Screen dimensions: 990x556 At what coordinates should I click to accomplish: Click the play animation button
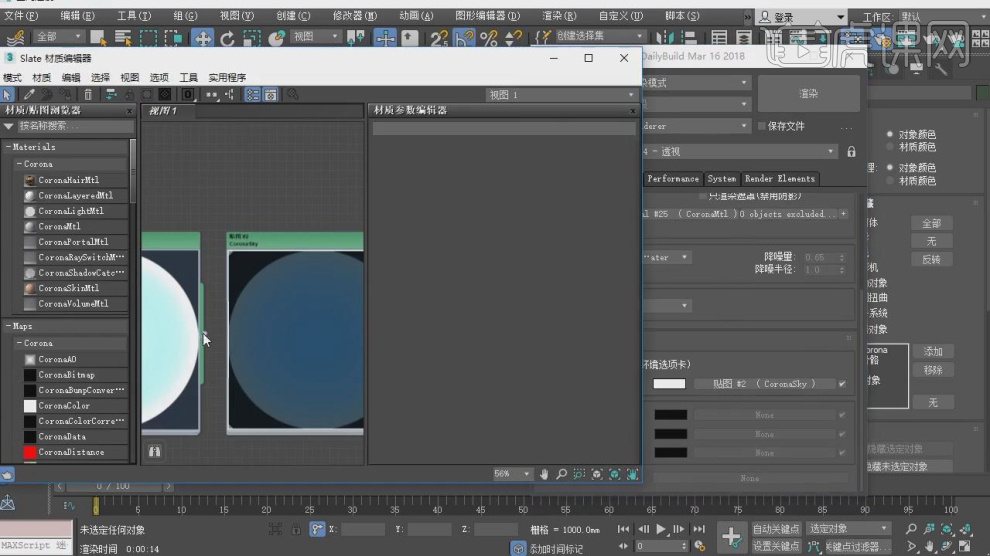coord(661,529)
